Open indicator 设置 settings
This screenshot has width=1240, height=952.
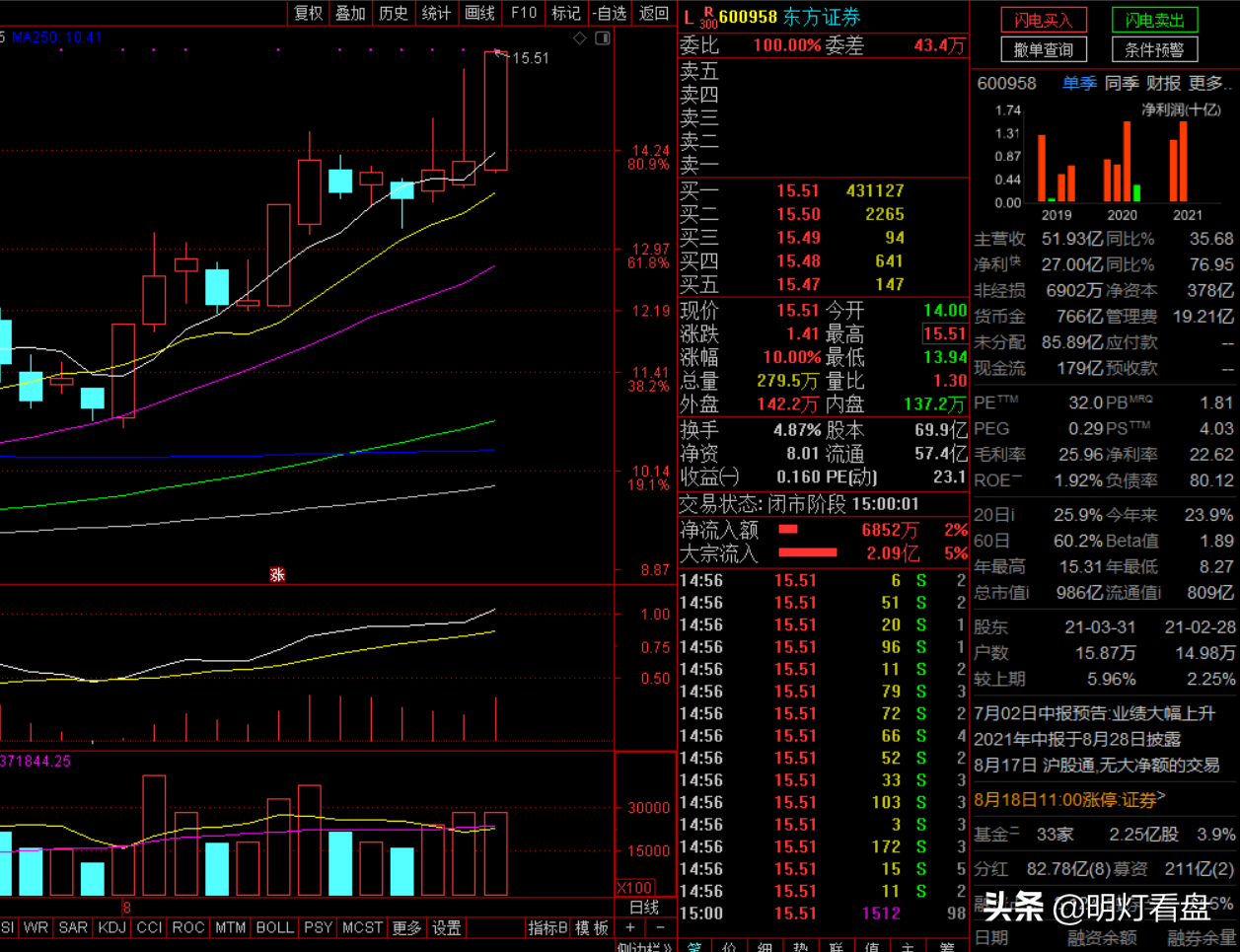point(447,928)
